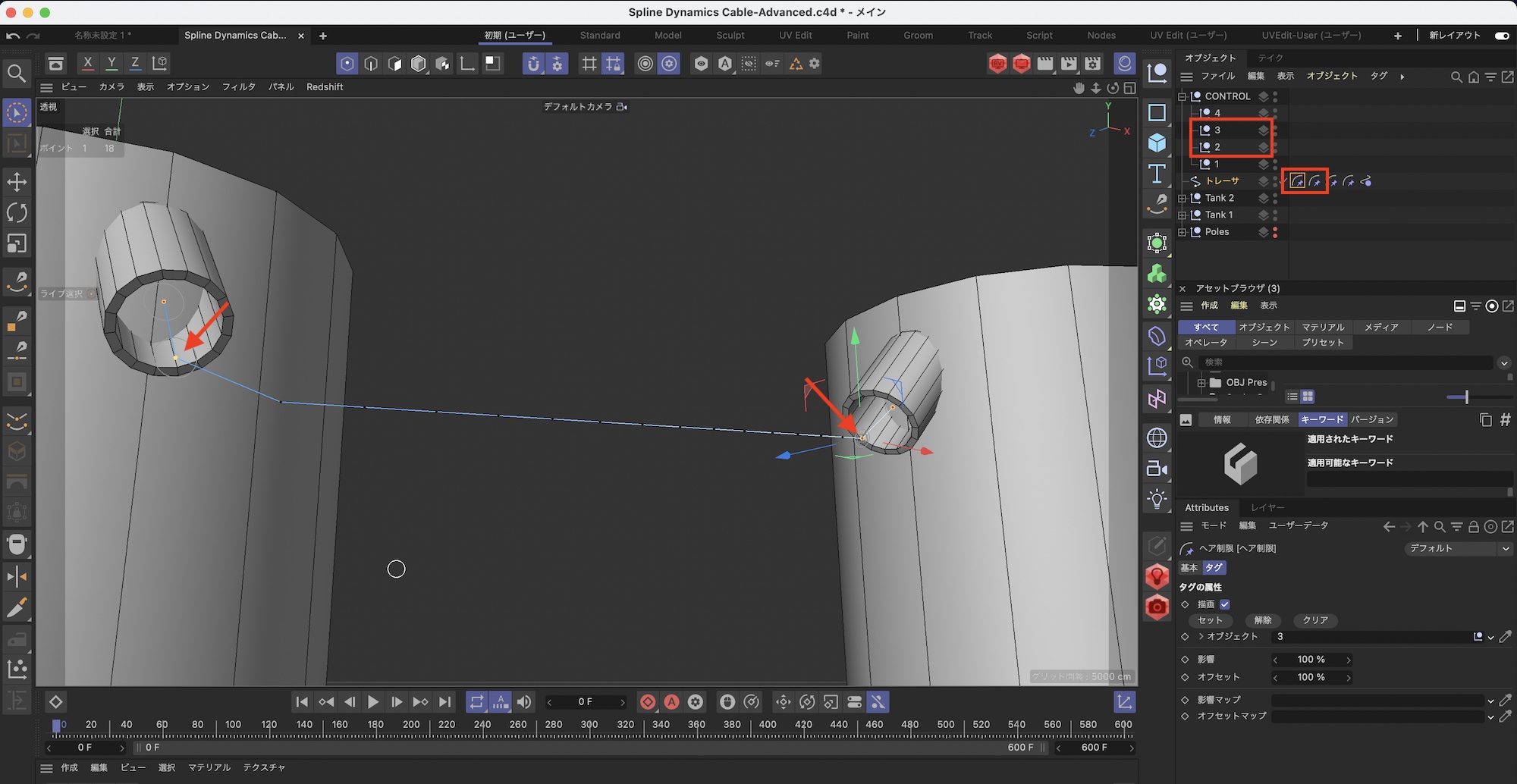
Task: Open the フィルタ viewport menu
Action: coord(238,87)
